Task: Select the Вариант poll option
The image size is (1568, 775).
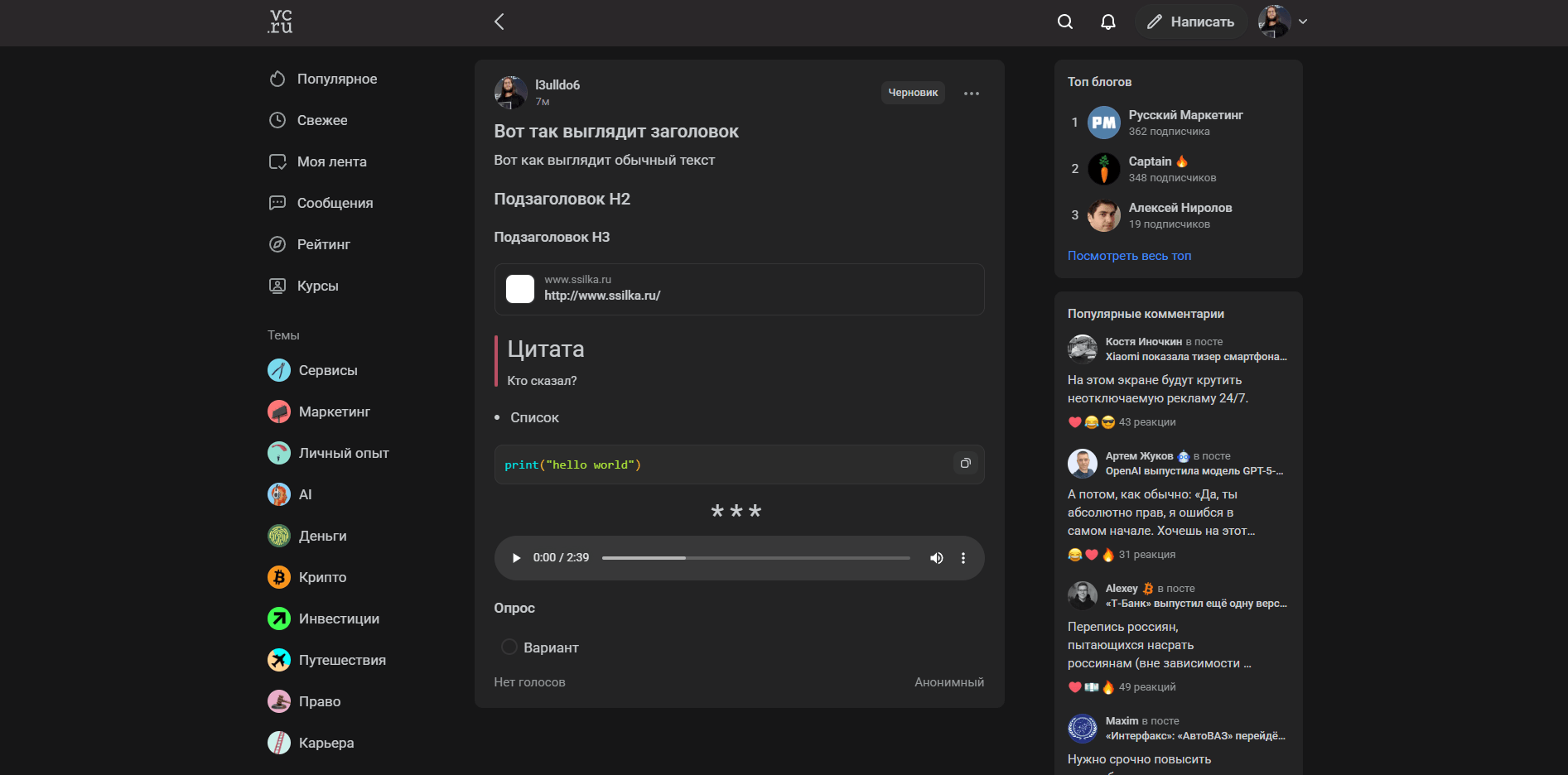Action: point(540,647)
